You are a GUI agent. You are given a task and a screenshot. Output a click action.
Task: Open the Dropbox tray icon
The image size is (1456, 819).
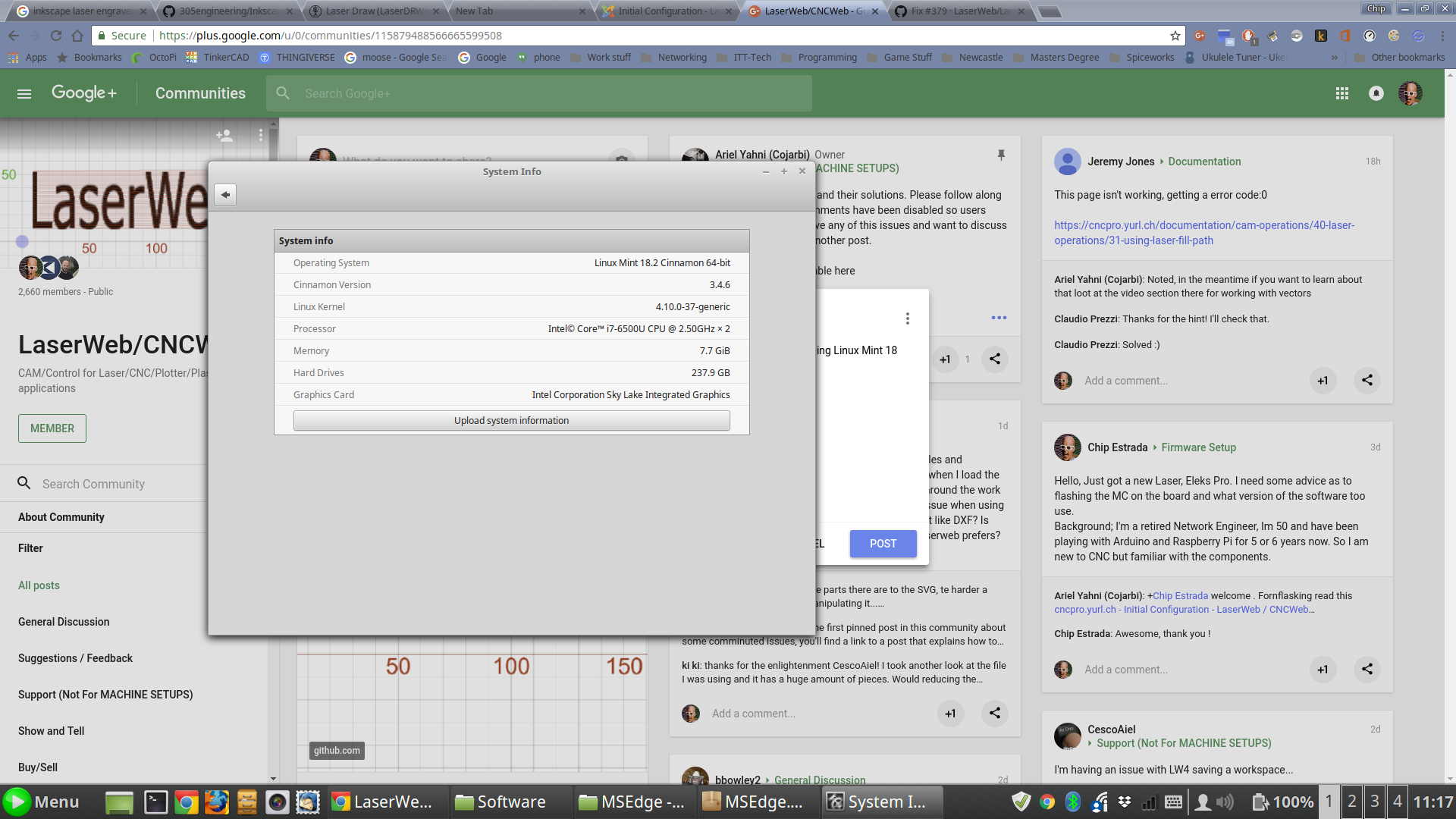(x=1125, y=802)
